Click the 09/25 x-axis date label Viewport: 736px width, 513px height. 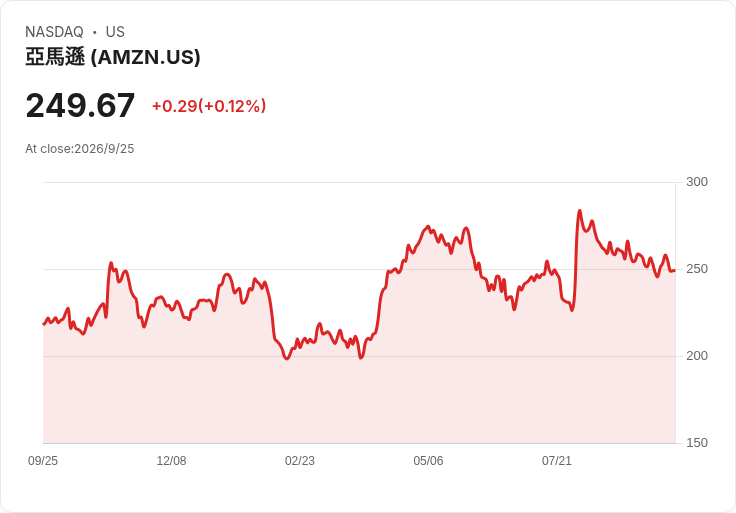pos(43,461)
